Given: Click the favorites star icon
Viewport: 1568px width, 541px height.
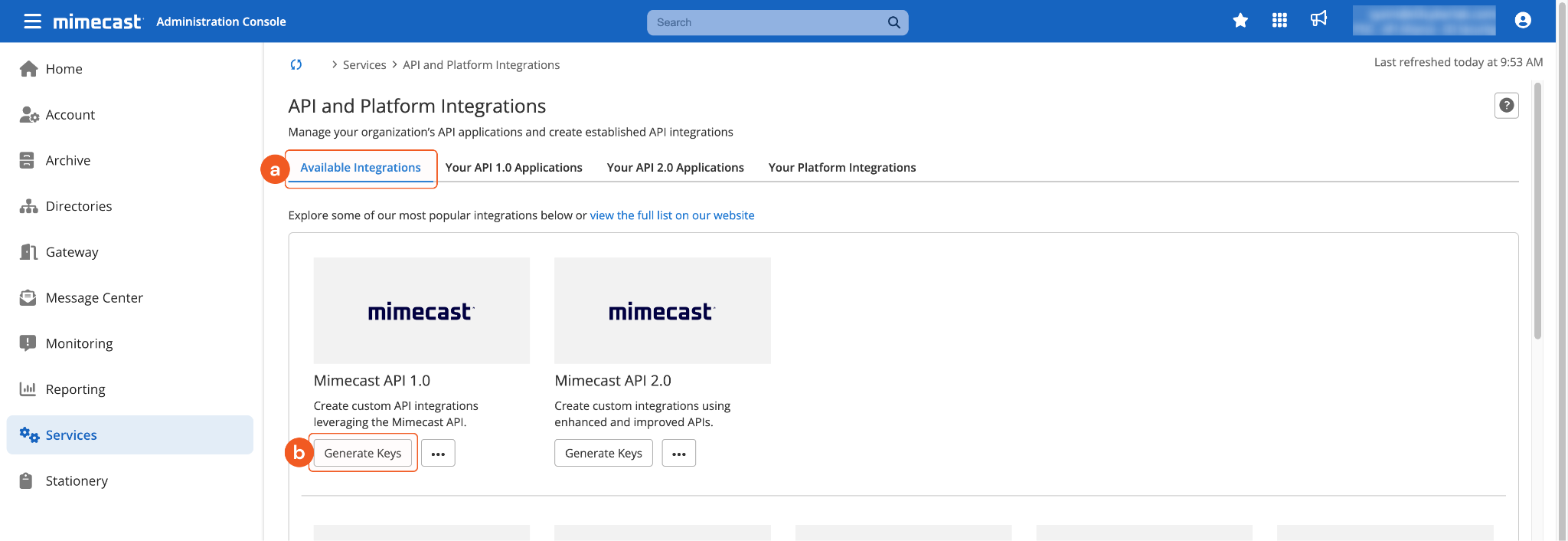Looking at the screenshot, I should tap(1240, 21).
